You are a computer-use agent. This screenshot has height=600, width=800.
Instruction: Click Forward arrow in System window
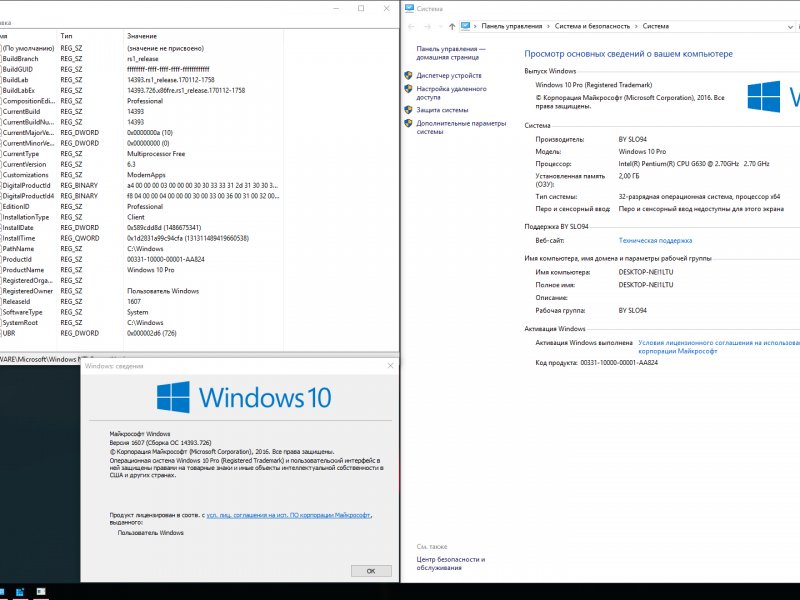tap(428, 26)
